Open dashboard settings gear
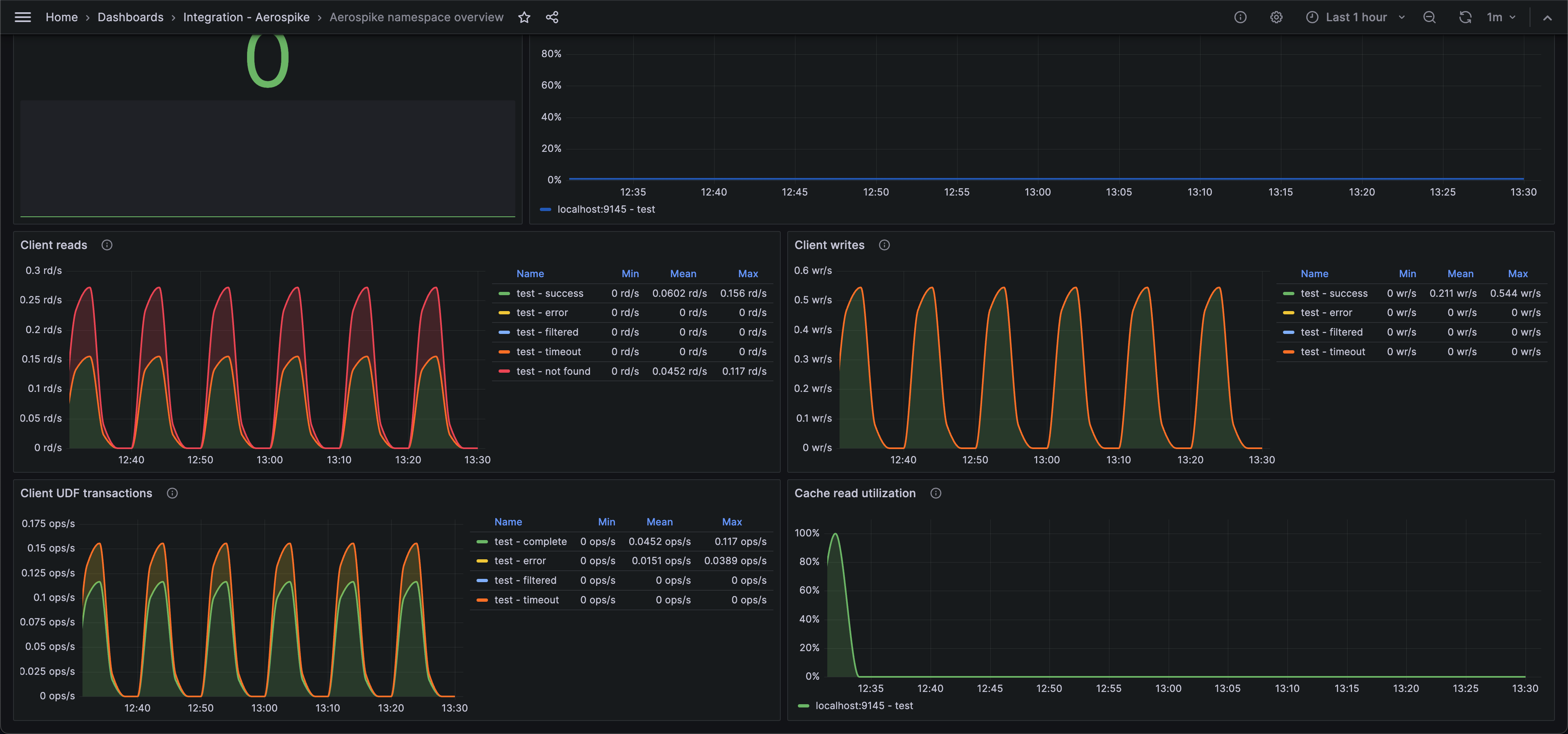Image resolution: width=1568 pixels, height=734 pixels. [1276, 17]
